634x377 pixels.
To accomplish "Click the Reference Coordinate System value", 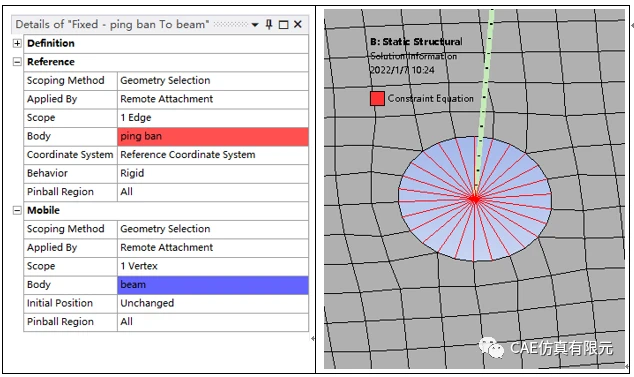I will [188, 155].
